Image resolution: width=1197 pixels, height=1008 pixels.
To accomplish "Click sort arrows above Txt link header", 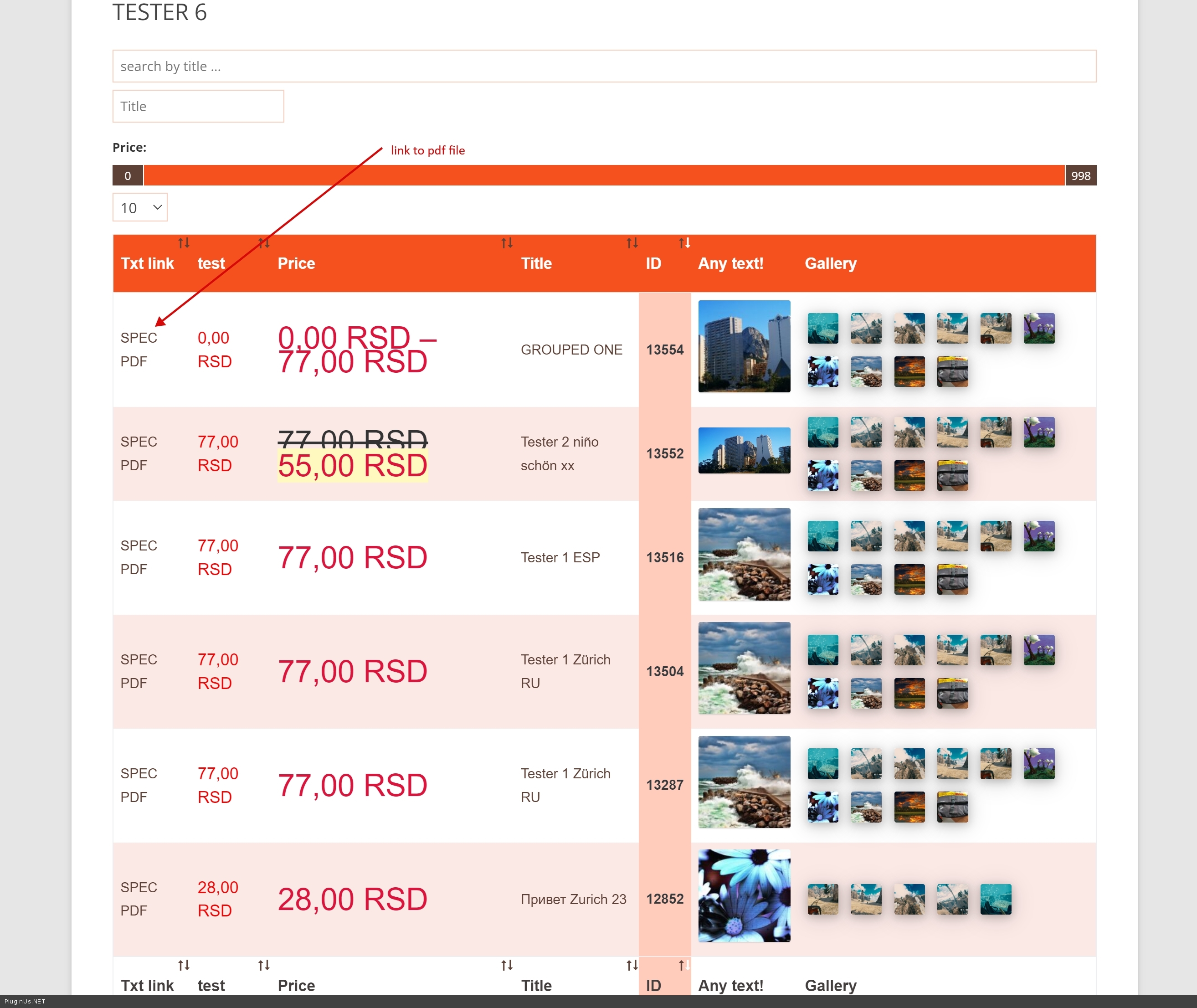I will [184, 243].
